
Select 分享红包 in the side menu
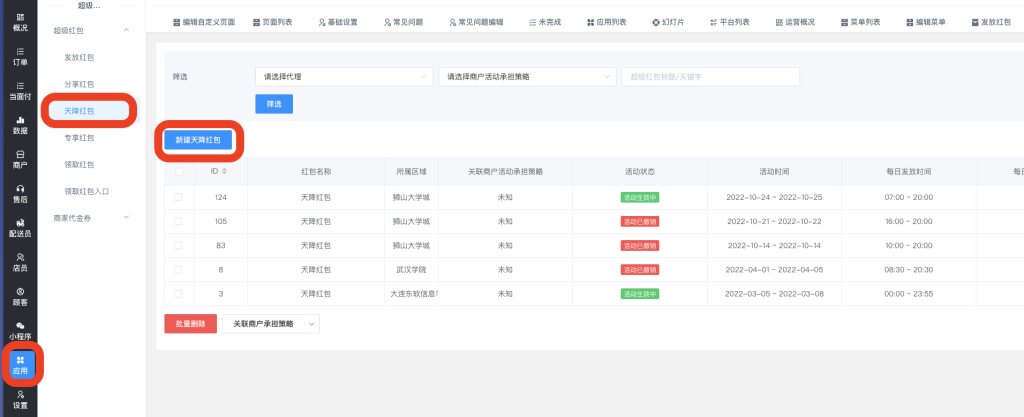(79, 84)
